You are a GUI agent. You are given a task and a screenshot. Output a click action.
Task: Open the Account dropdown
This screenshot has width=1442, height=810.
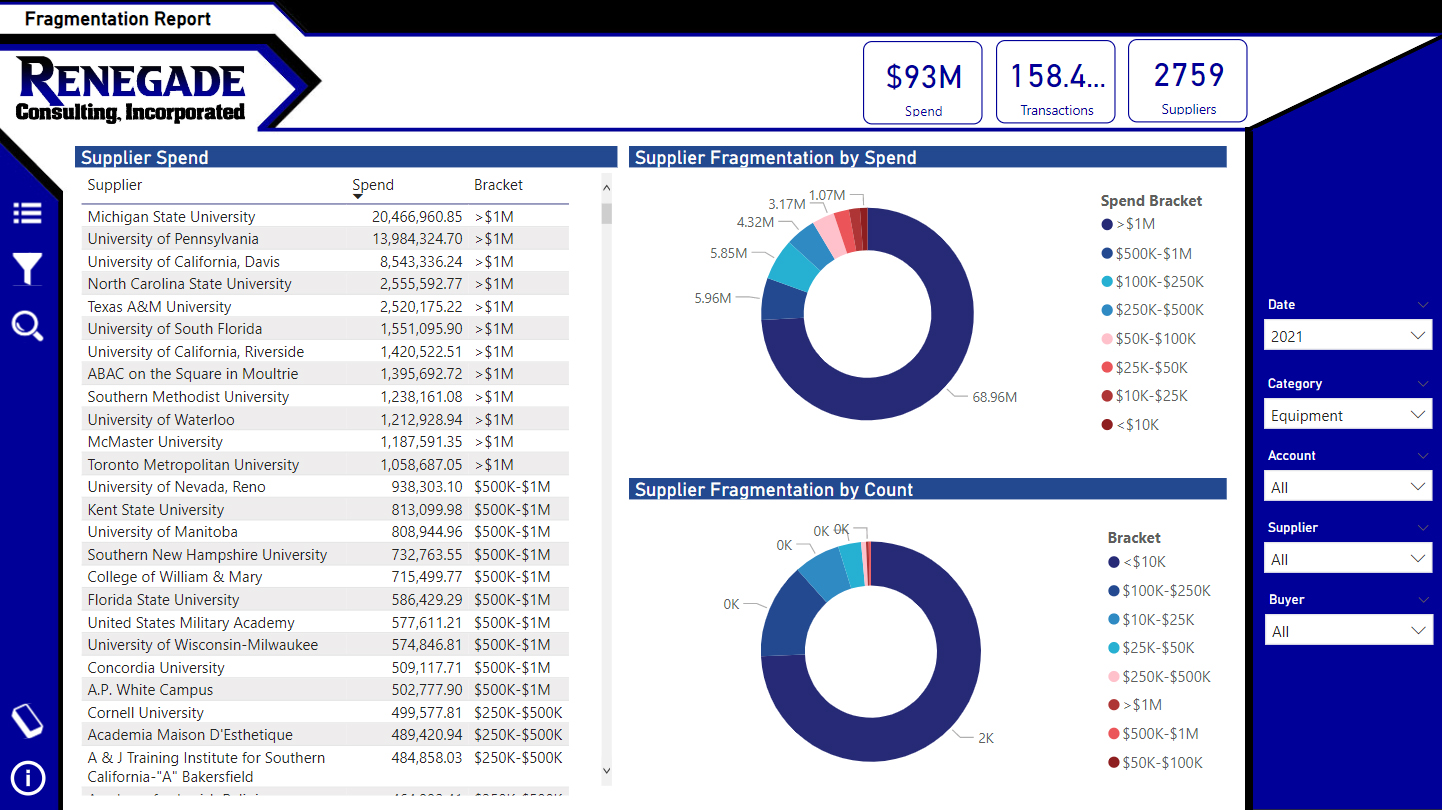(x=1348, y=487)
